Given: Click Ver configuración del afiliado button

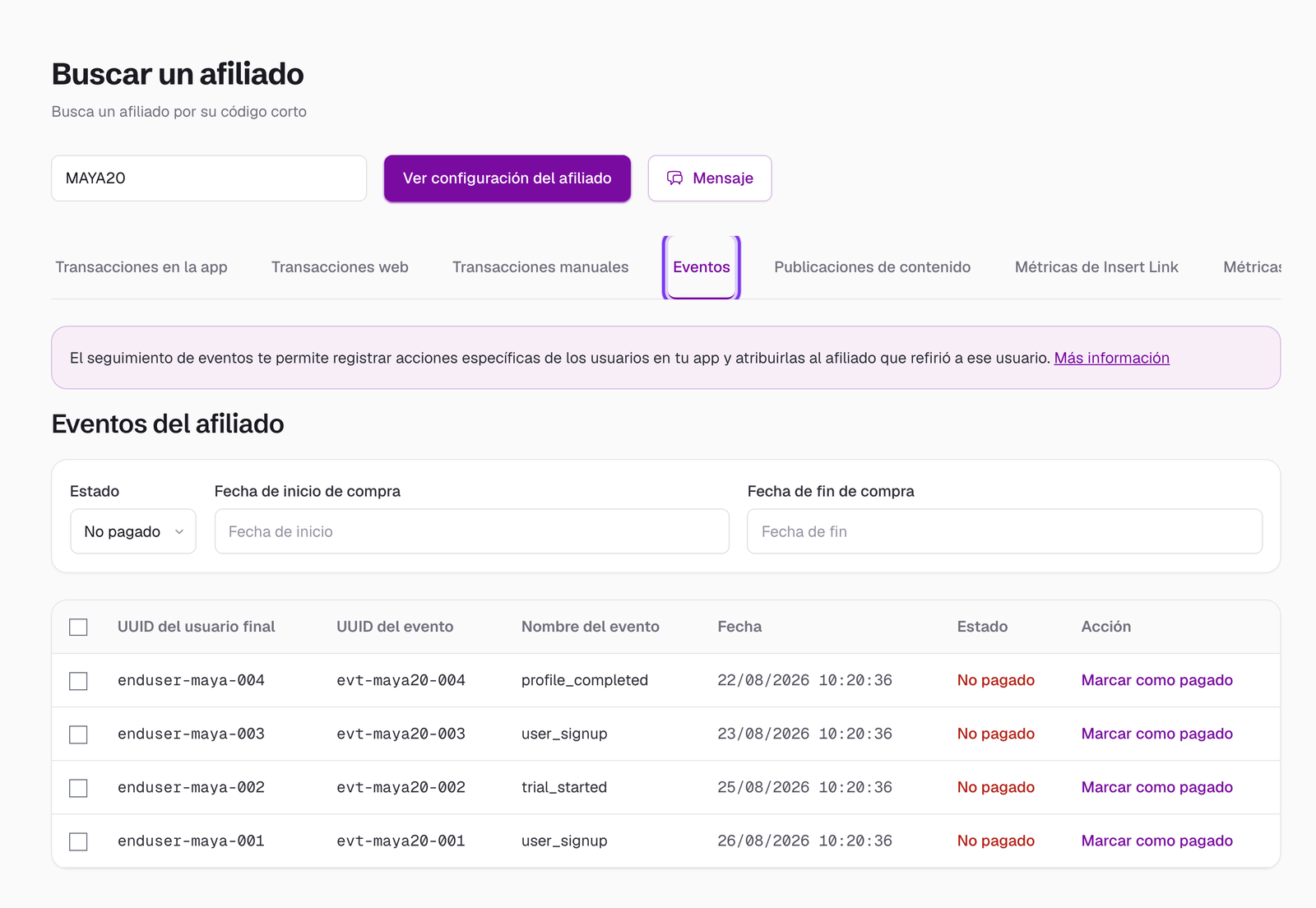Looking at the screenshot, I should click(x=507, y=178).
